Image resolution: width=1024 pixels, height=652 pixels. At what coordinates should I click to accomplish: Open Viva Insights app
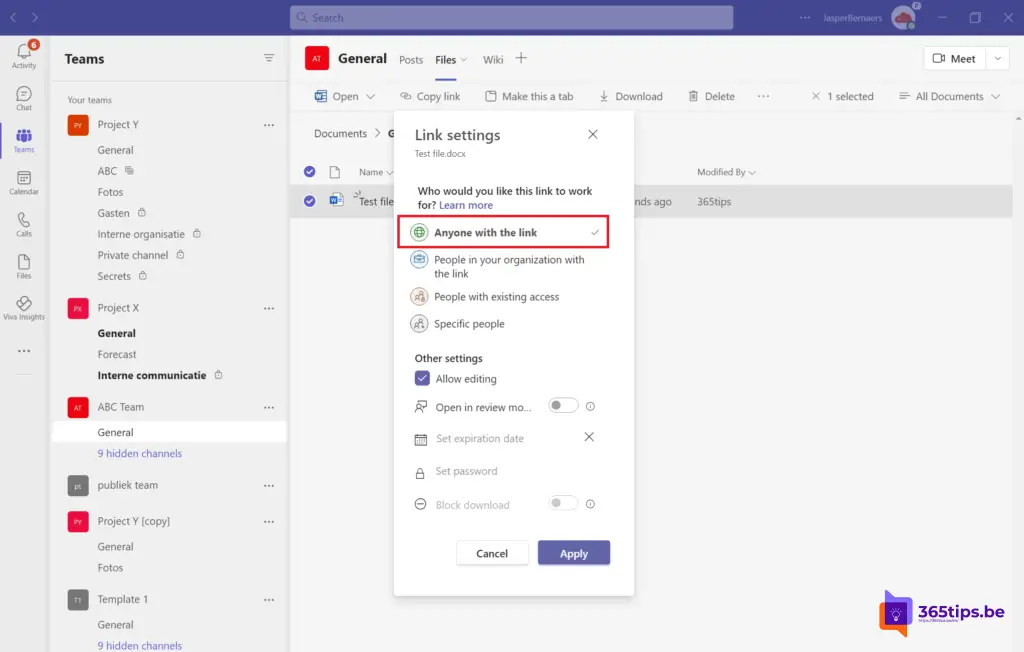coord(24,308)
